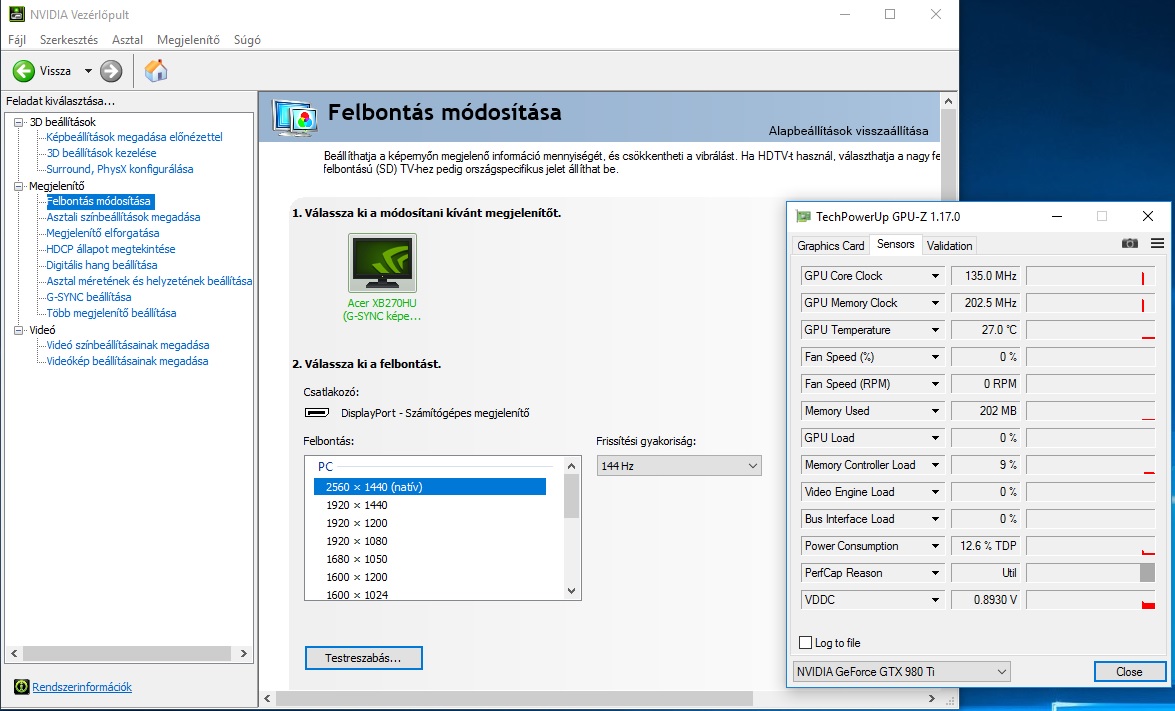This screenshot has height=711, width=1175.
Task: Open G-SYNC beállítása
Action: 88,297
